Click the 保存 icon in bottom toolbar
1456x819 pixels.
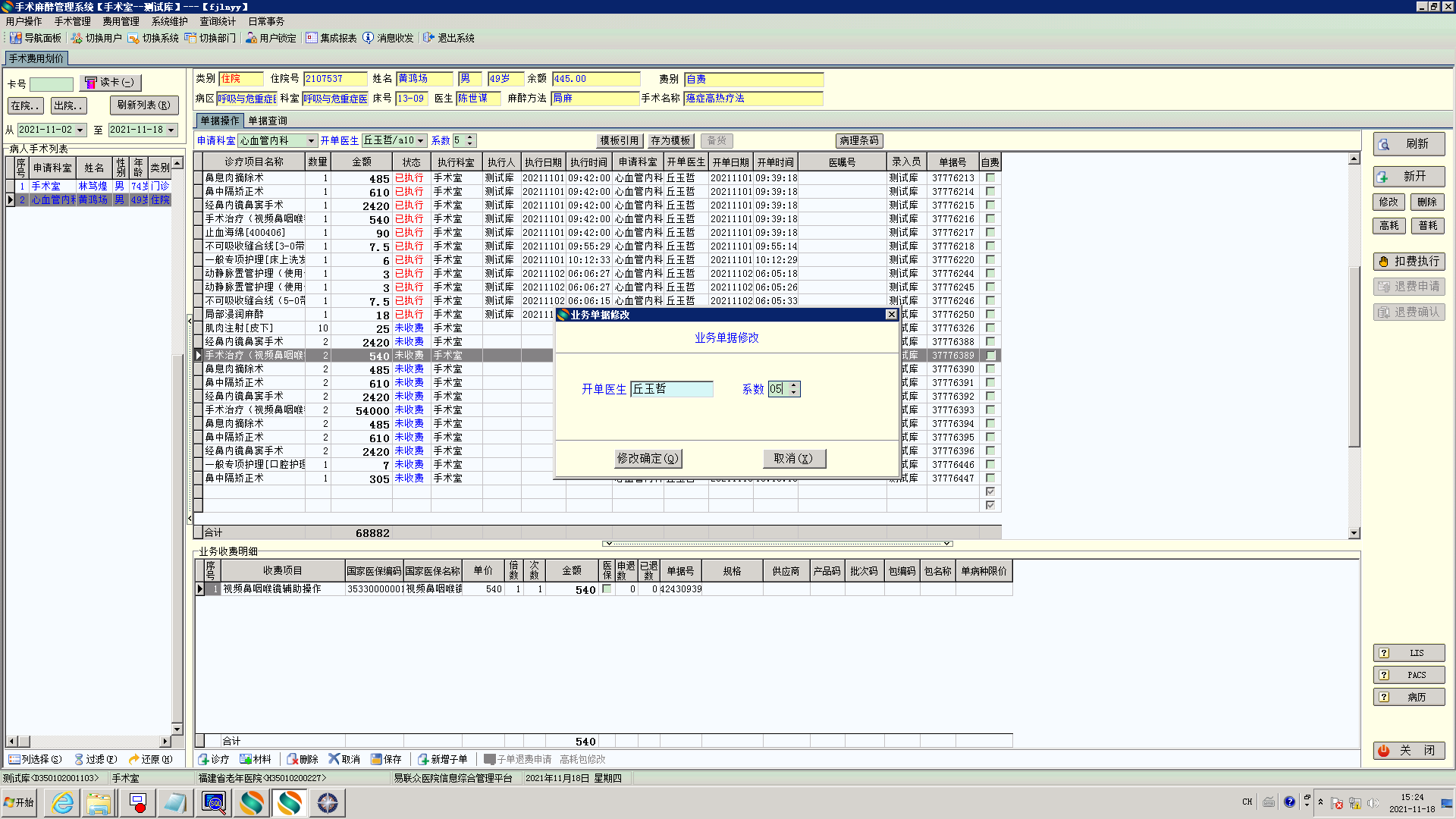[377, 759]
